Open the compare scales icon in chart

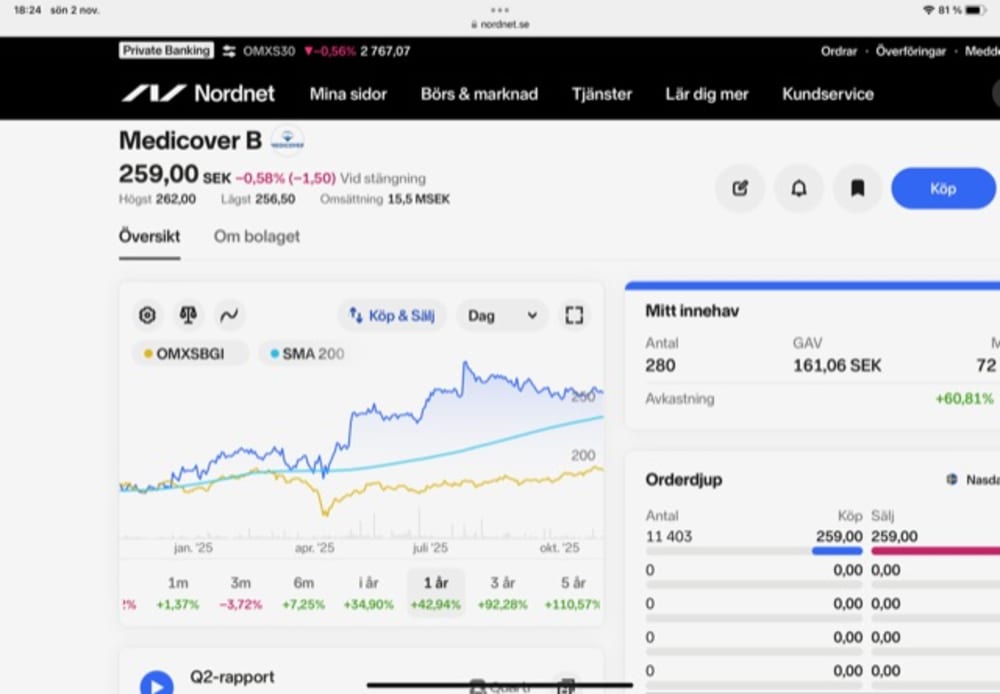(188, 315)
